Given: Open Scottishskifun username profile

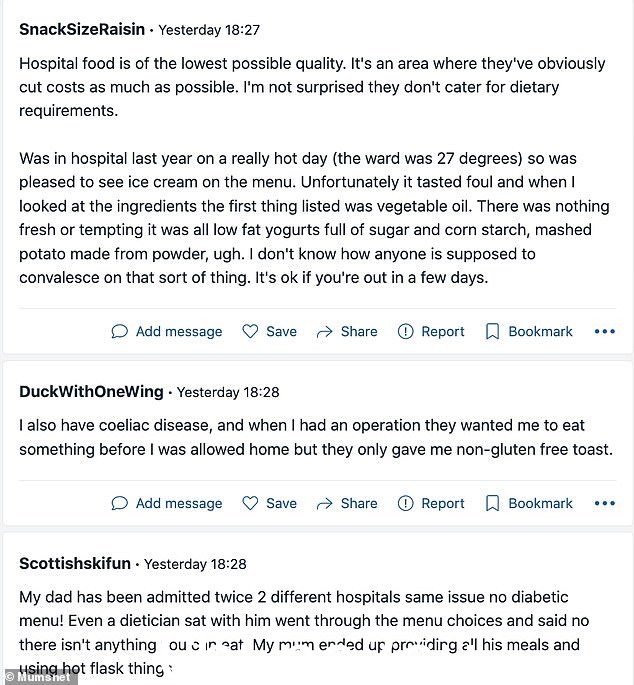Looking at the screenshot, I should click(75, 563).
